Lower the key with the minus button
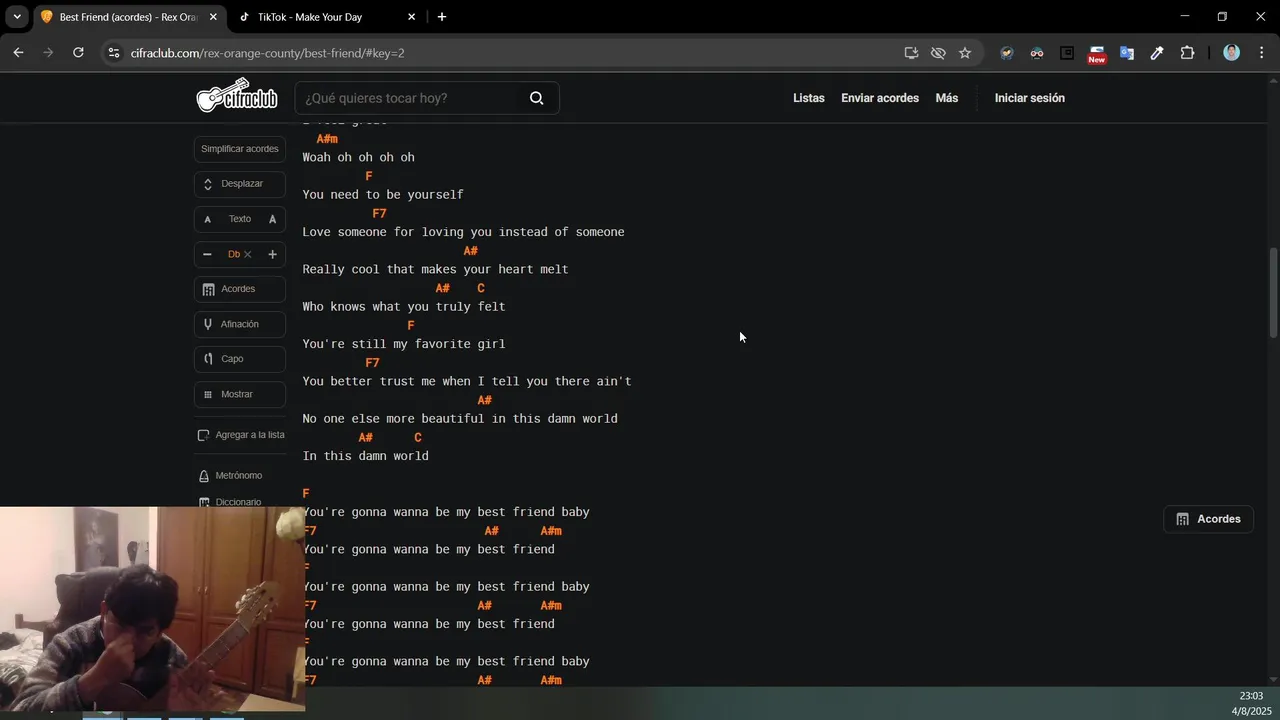The height and width of the screenshot is (720, 1280). tap(207, 254)
